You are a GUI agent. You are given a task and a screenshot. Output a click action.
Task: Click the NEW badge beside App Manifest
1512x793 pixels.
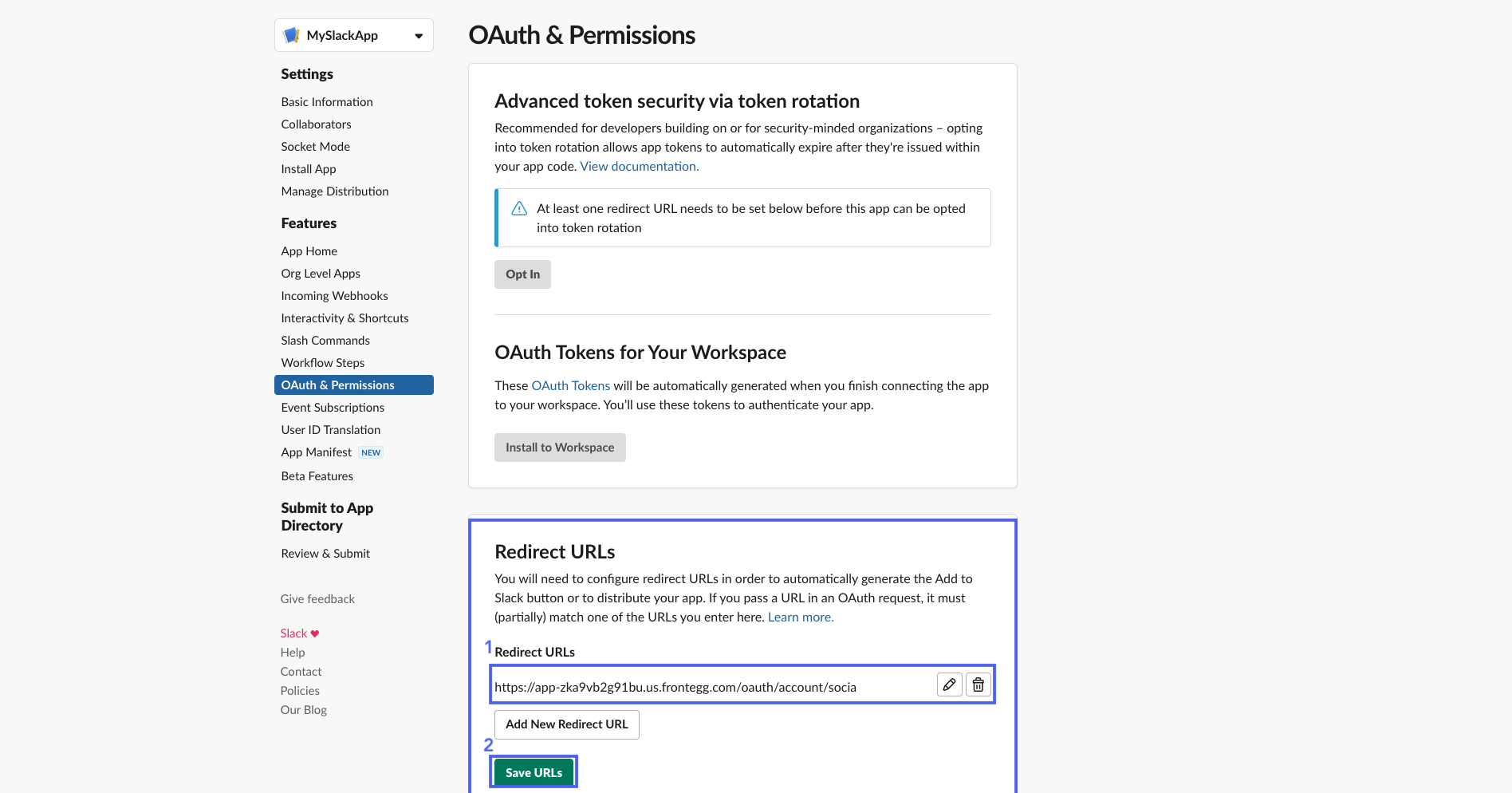(371, 452)
